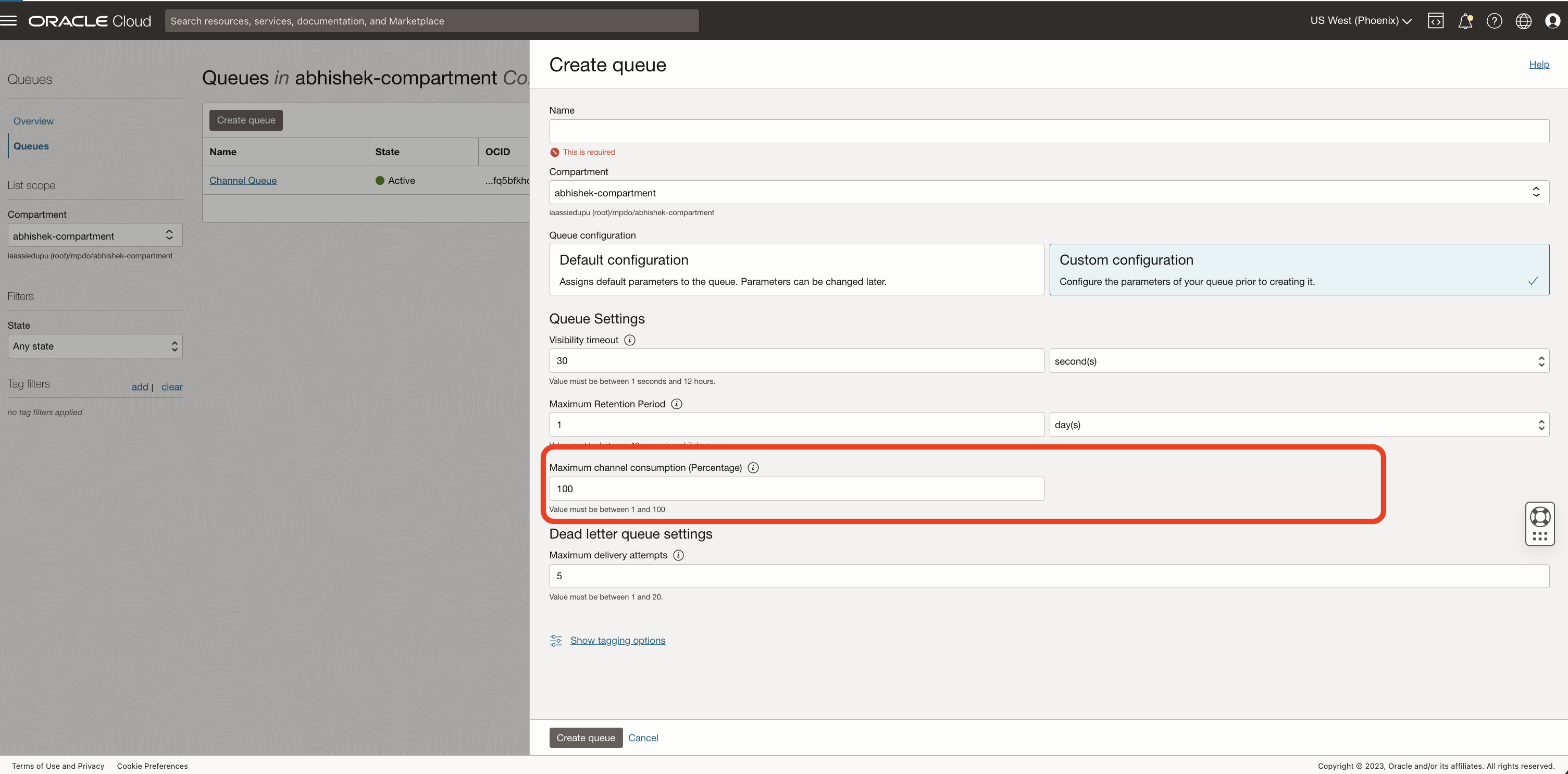Screen dimensions: 1568x774
Task: Select the Default configuration option
Action: pos(796,269)
